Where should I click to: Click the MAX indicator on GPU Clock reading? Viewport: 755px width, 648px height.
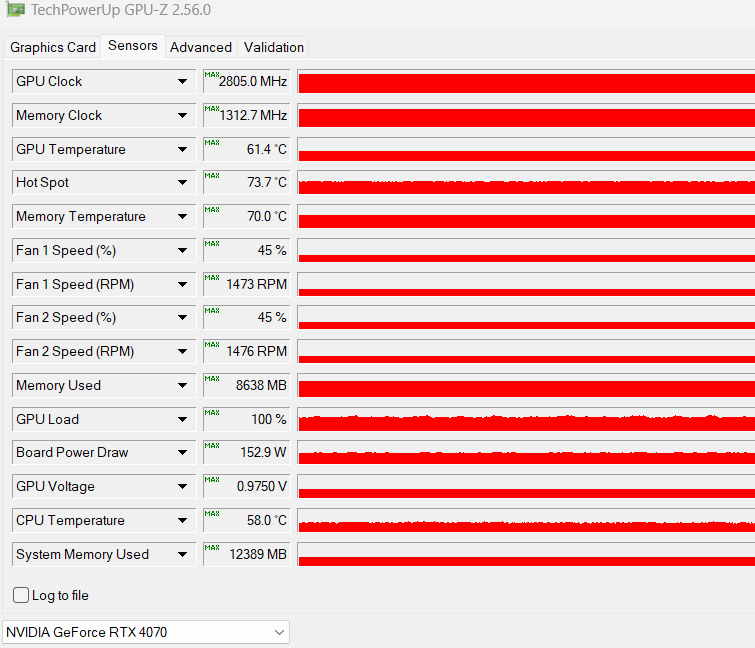[x=212, y=74]
